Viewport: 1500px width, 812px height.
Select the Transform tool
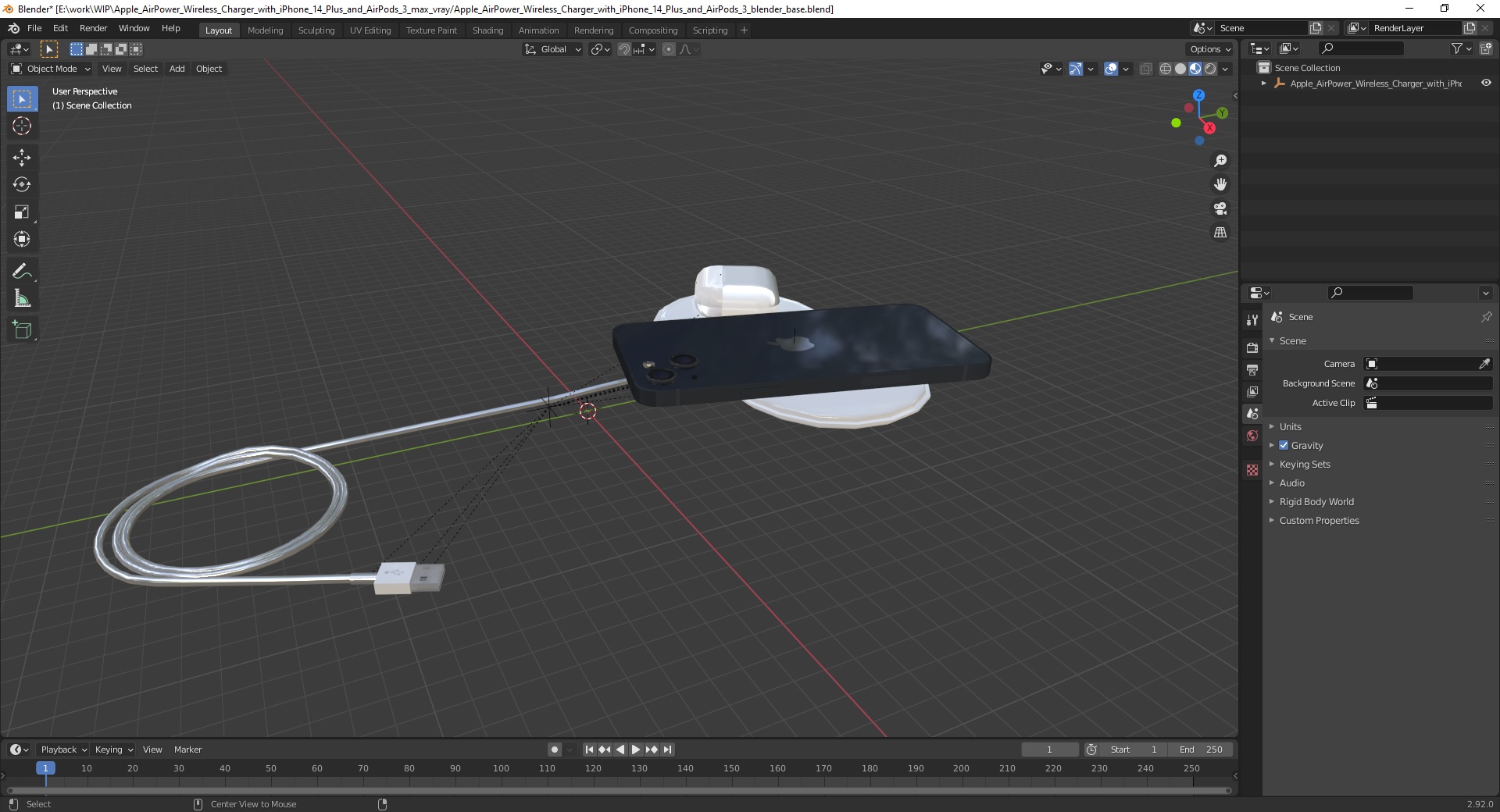tap(22, 240)
